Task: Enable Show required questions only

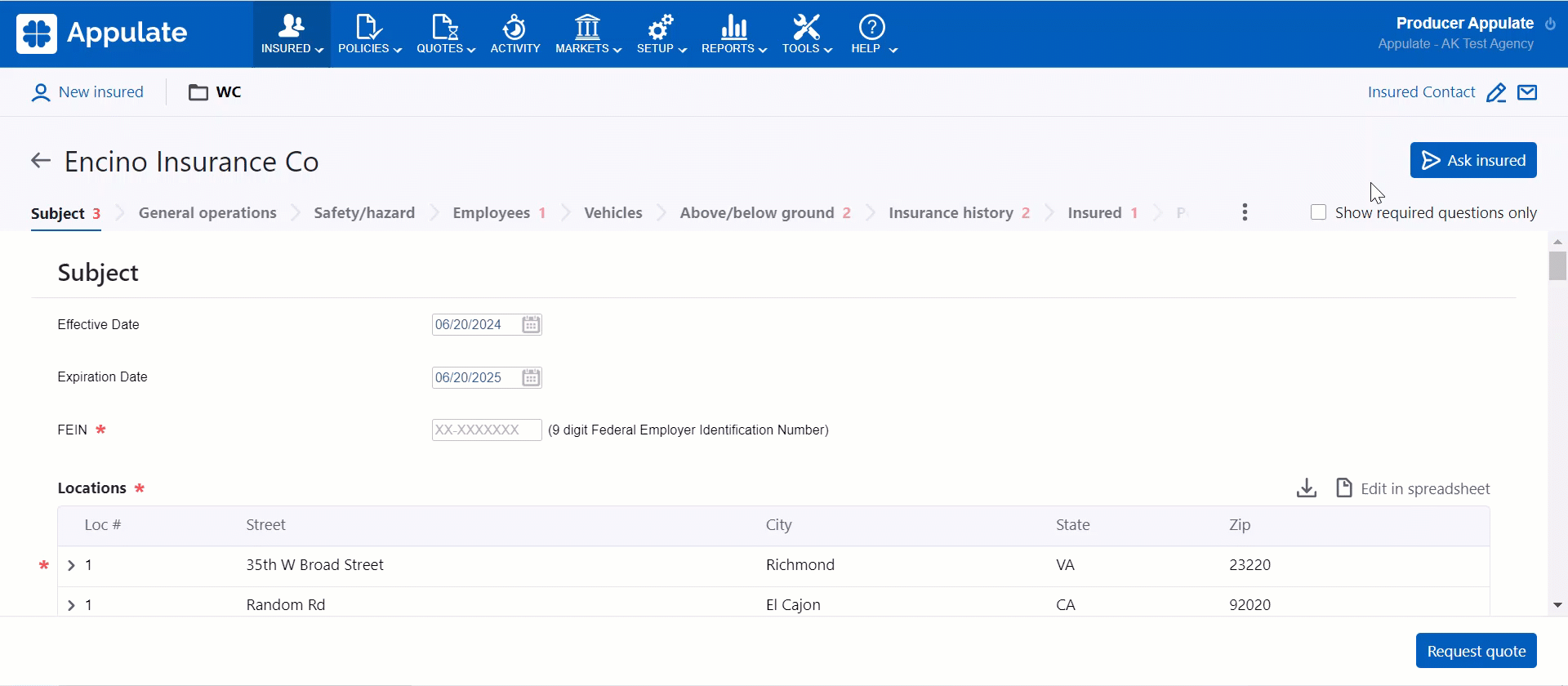Action: coord(1318,212)
